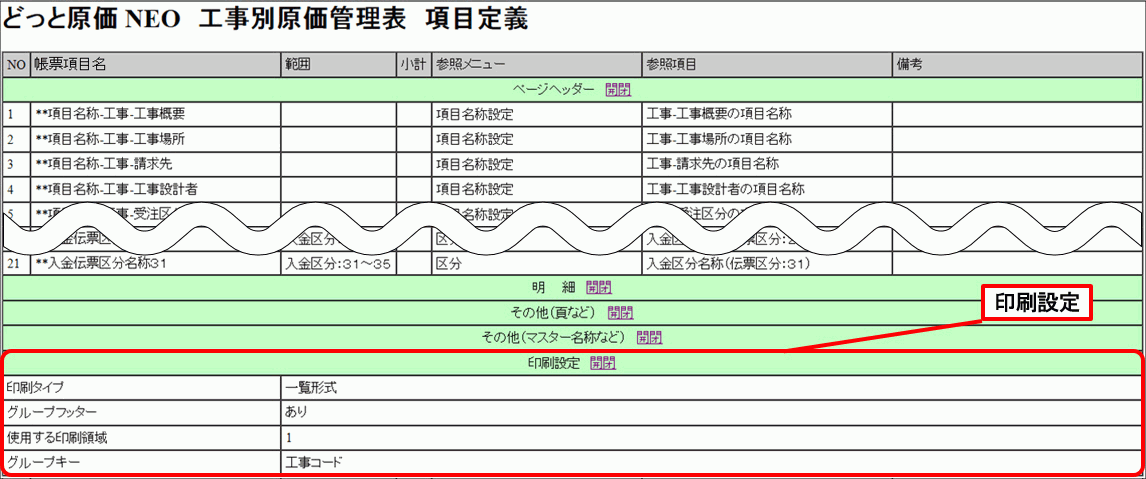The height and width of the screenshot is (479, 1146).
Task: Click row number 21 cell
Action: tap(16, 264)
